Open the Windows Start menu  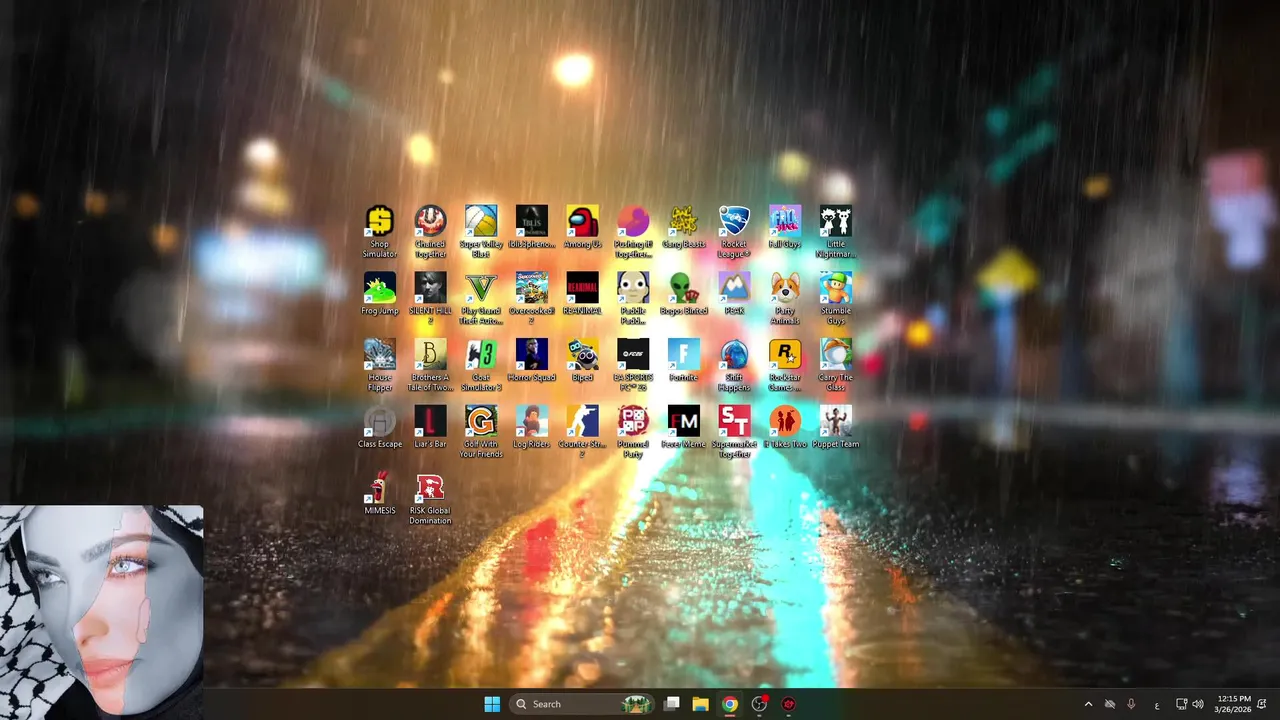[x=492, y=704]
